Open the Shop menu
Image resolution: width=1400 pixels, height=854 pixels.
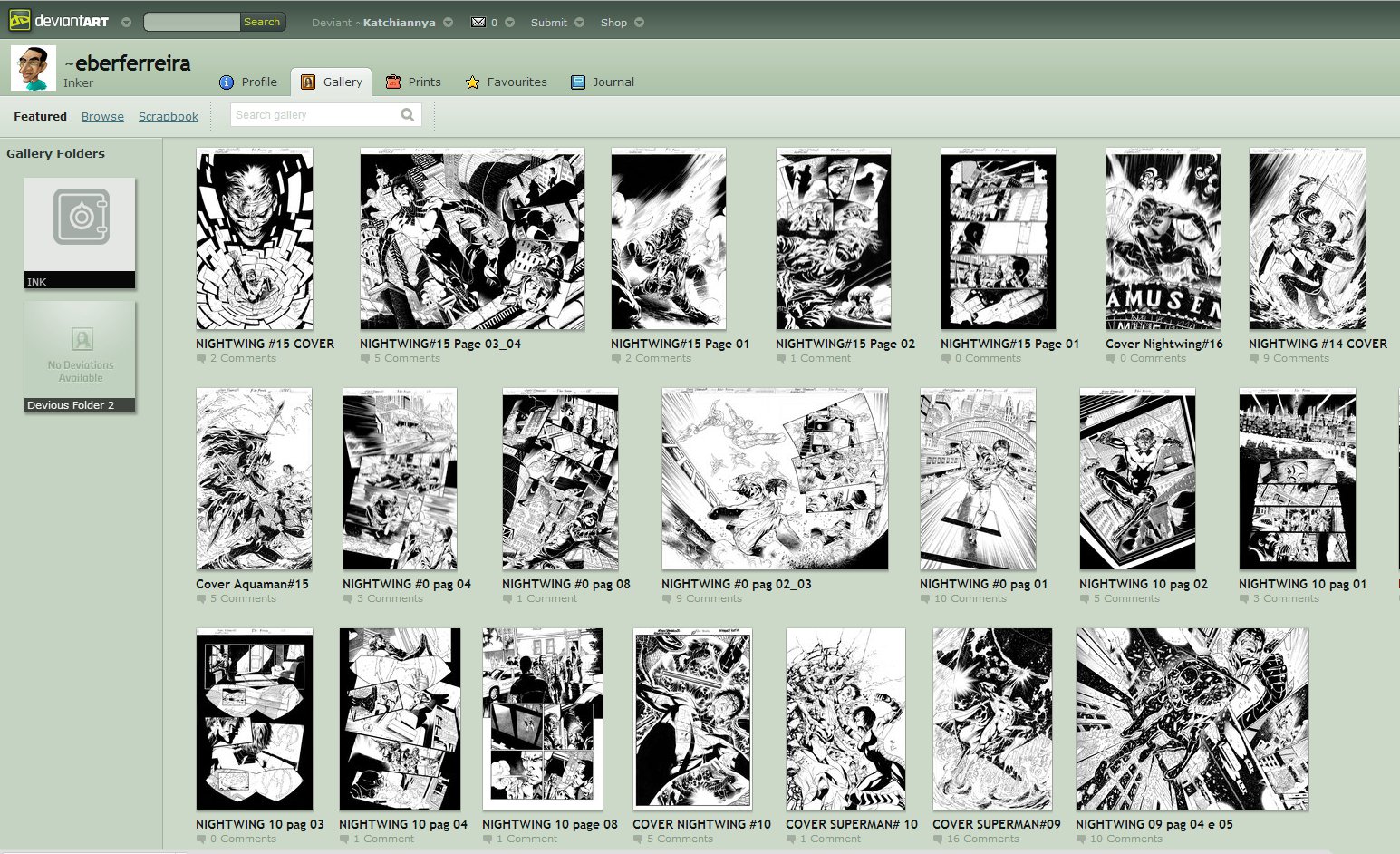[x=613, y=23]
